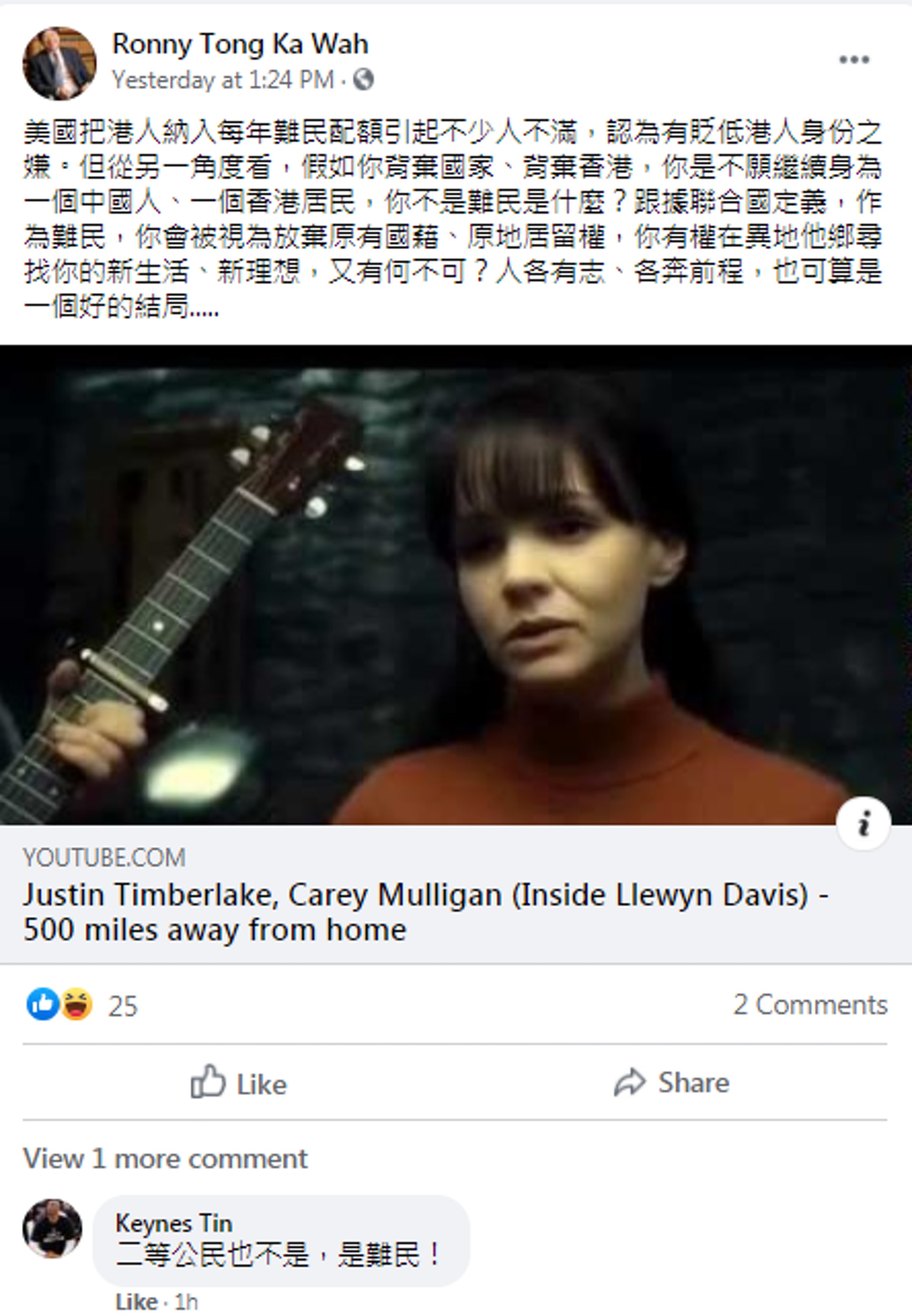
Task: Share the post with Share button
Action: (672, 1082)
